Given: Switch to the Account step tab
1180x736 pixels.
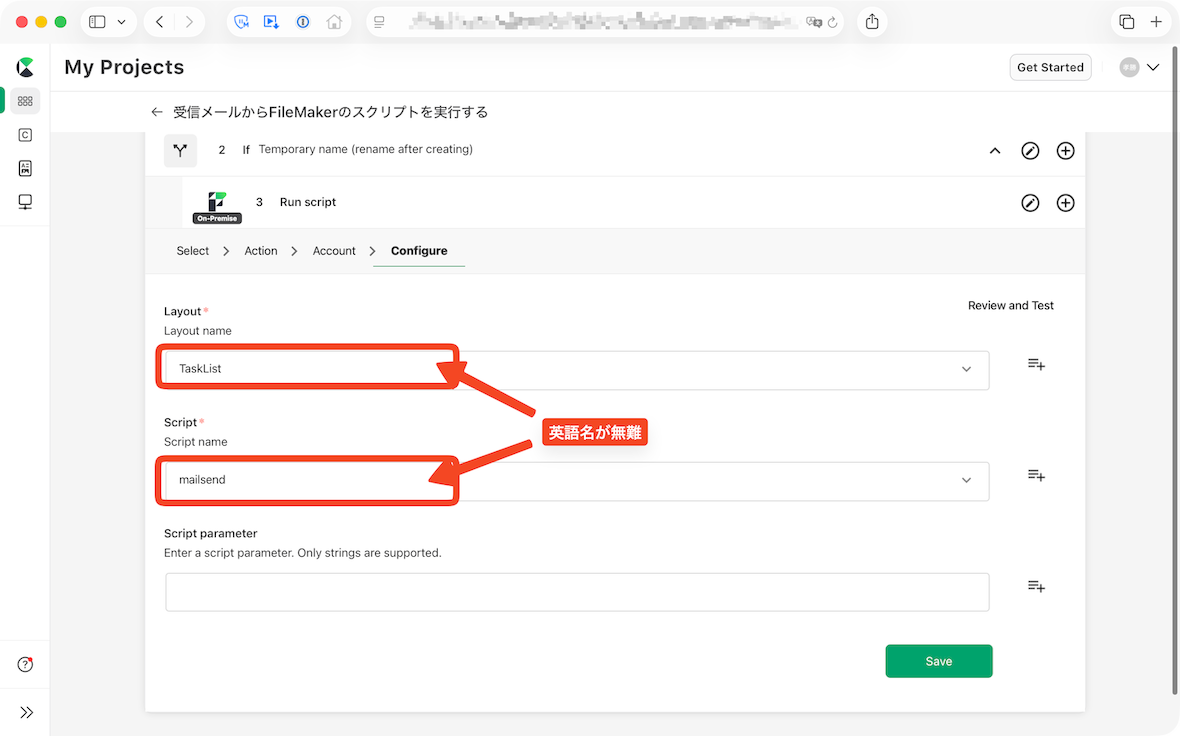Looking at the screenshot, I should (x=334, y=251).
